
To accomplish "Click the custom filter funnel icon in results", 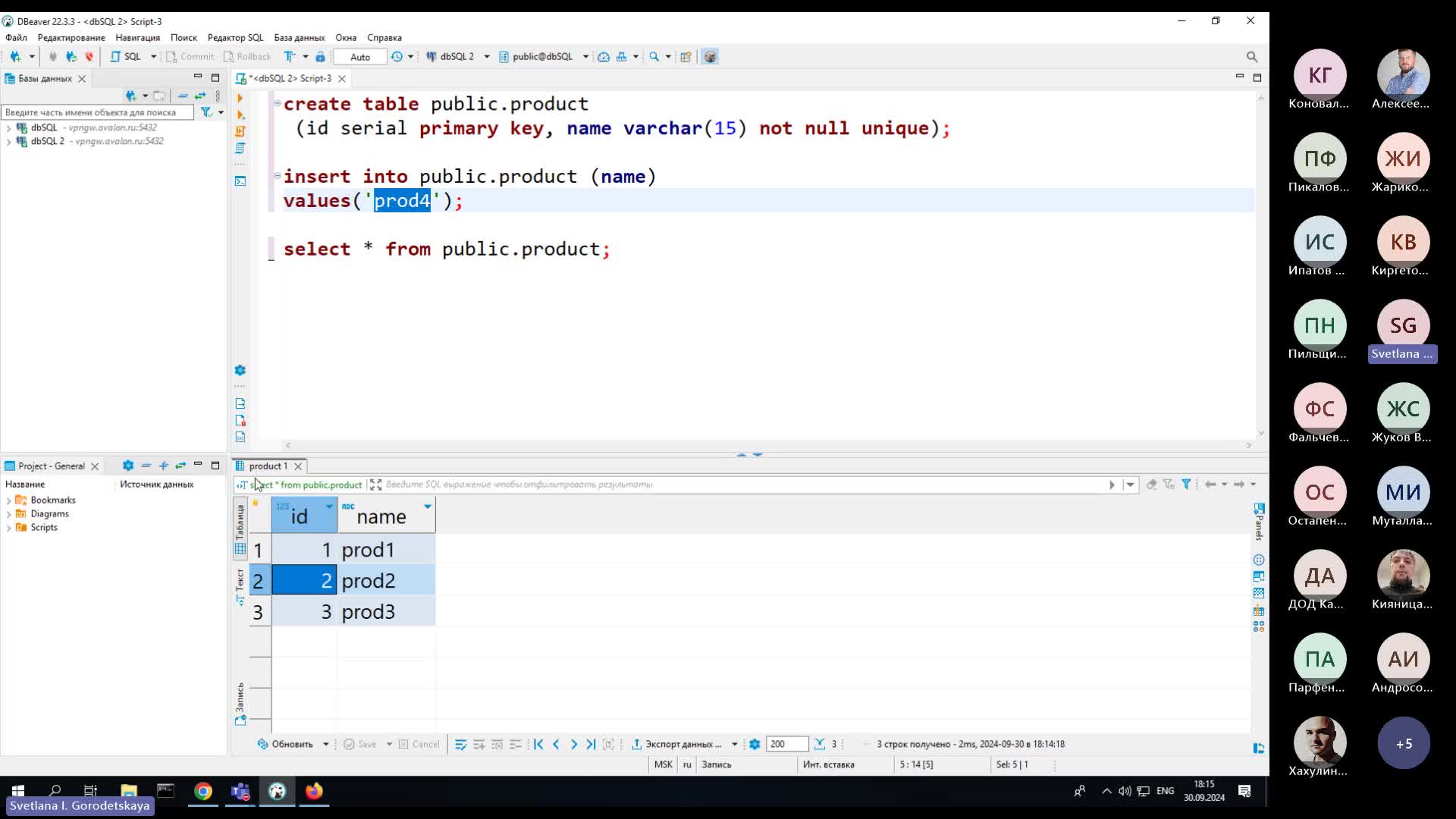I will click(x=1186, y=484).
